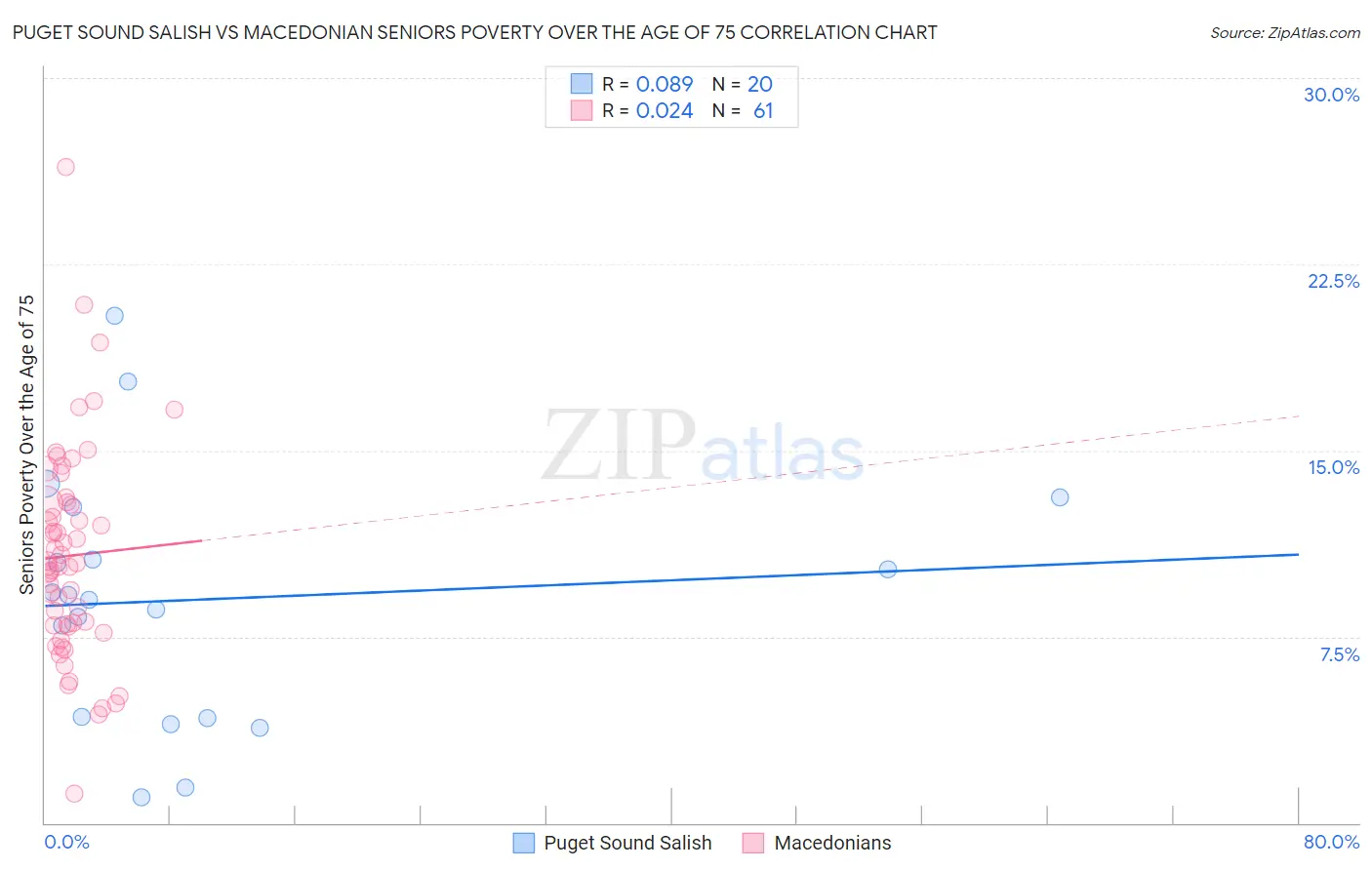
Task: Open the ZipAtlas.com source link
Action: click(x=1285, y=33)
